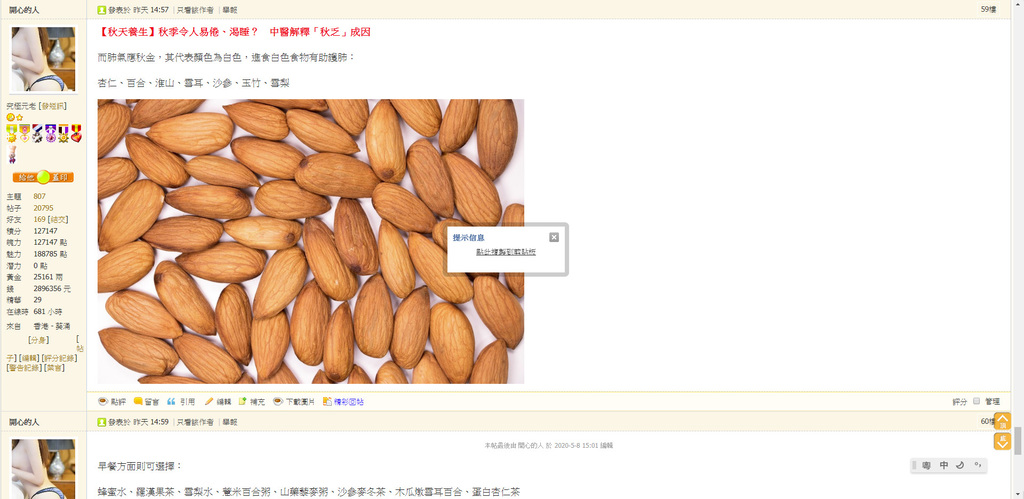Click the 點評 comment icon button
This screenshot has width=1024, height=499.
[112, 402]
